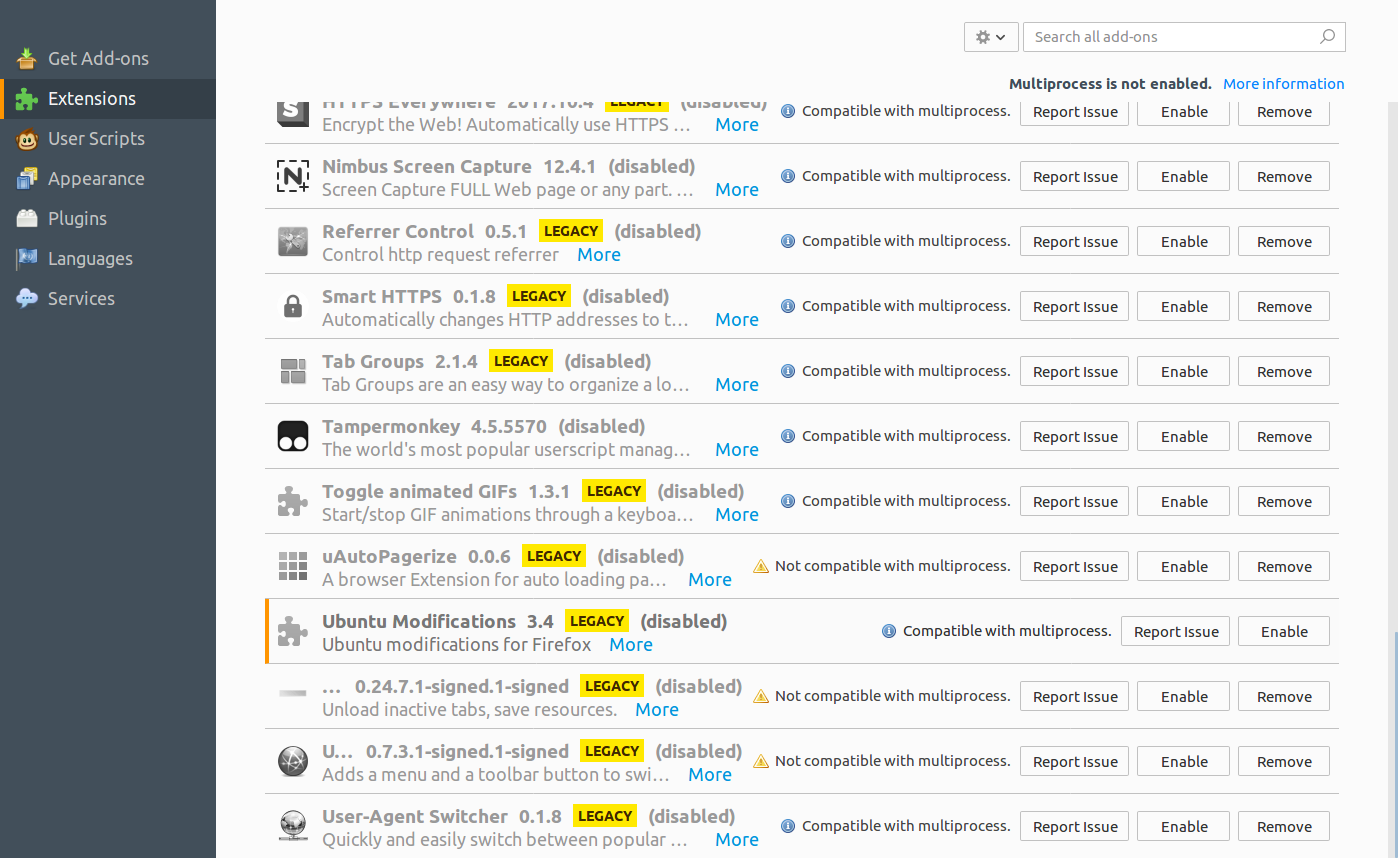
Task: Open the gear tools dropdown menu
Action: 991,37
